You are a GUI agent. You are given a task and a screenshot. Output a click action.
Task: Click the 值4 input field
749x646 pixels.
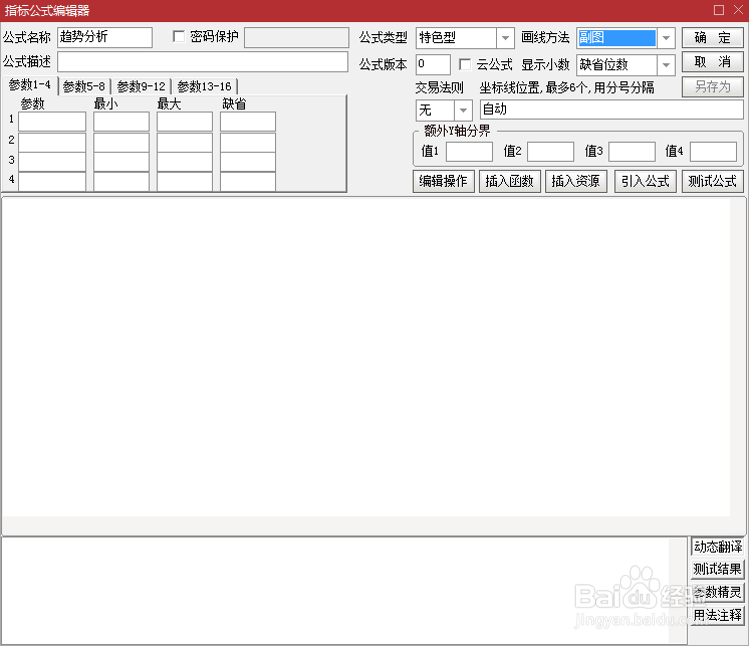click(713, 151)
